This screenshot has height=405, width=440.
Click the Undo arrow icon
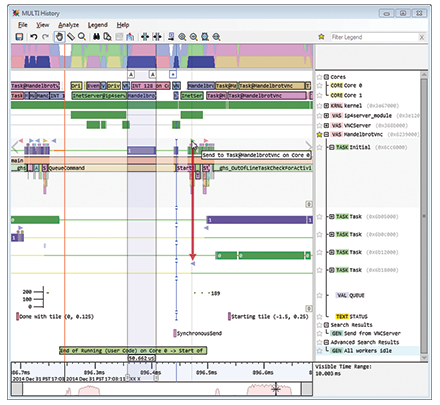click(x=33, y=37)
